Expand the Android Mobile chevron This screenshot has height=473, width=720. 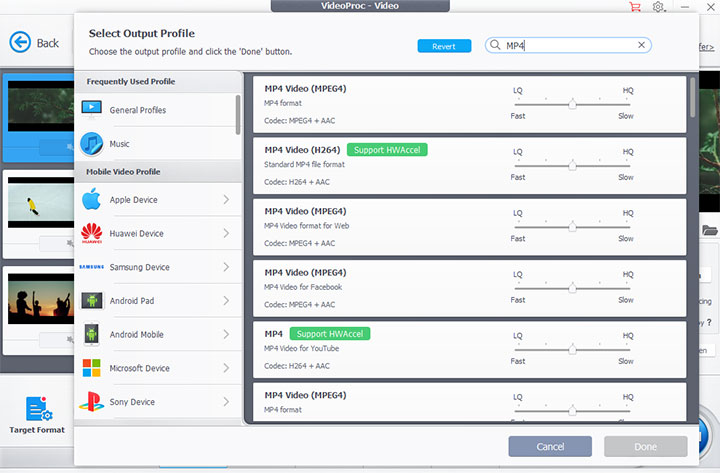pyautogui.click(x=226, y=335)
